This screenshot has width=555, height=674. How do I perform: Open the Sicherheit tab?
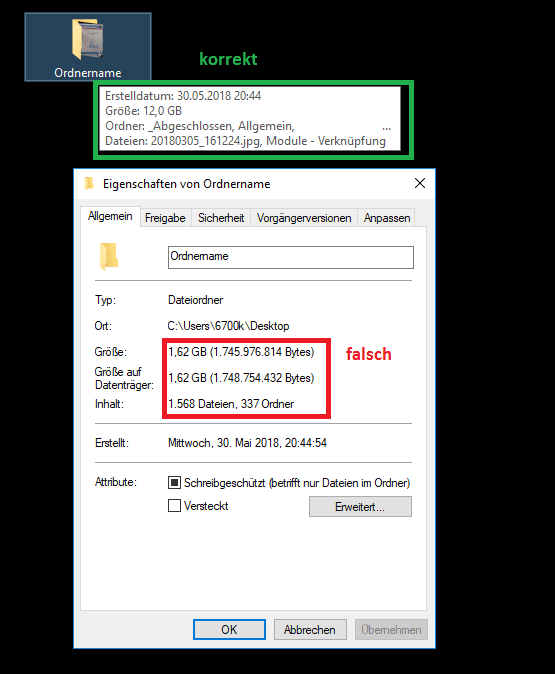(x=221, y=218)
